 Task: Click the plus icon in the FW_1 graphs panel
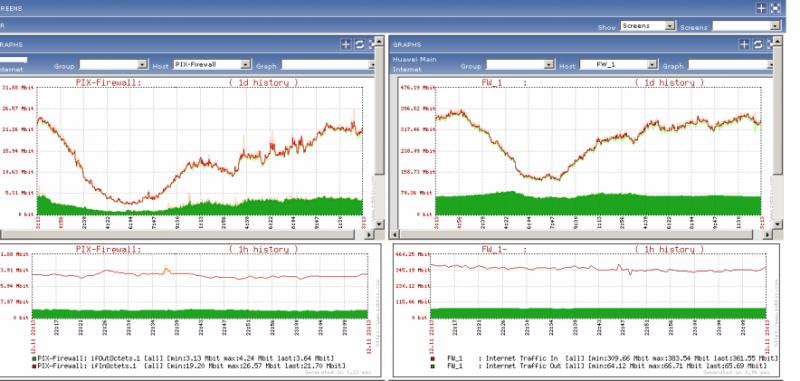coord(744,44)
